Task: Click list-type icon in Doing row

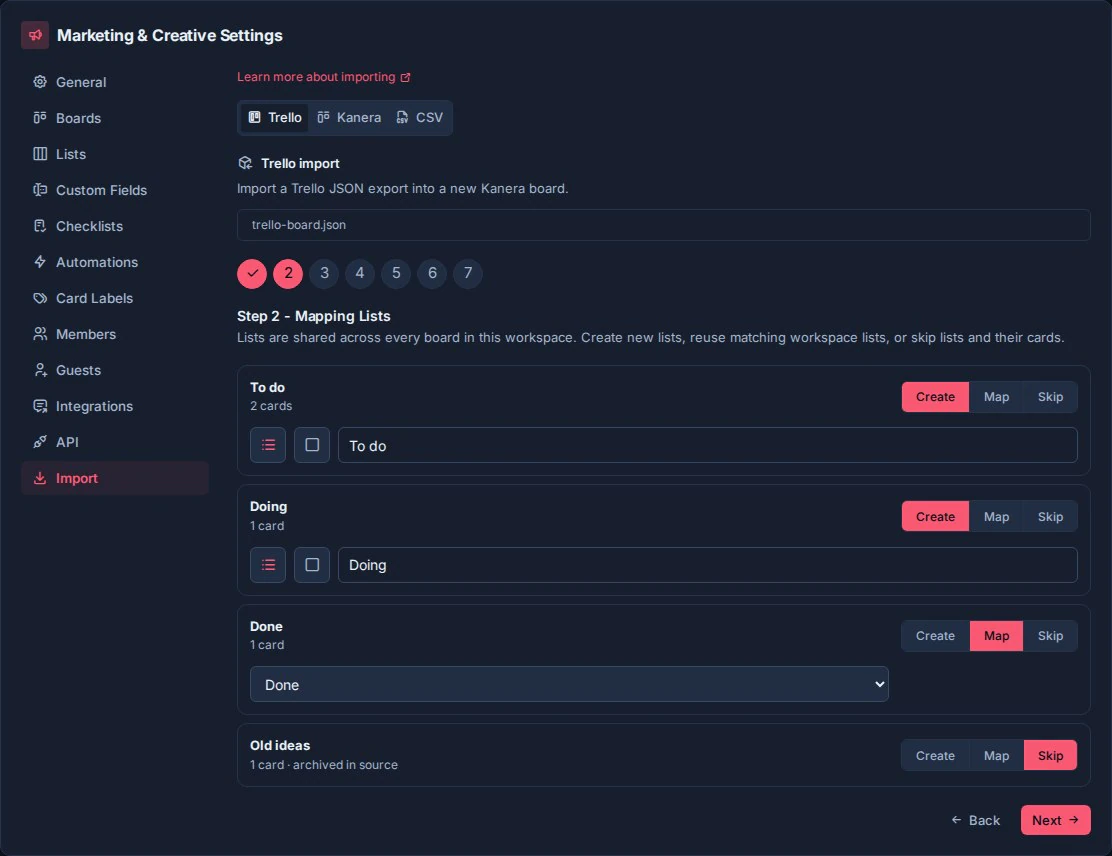Action: tap(268, 565)
